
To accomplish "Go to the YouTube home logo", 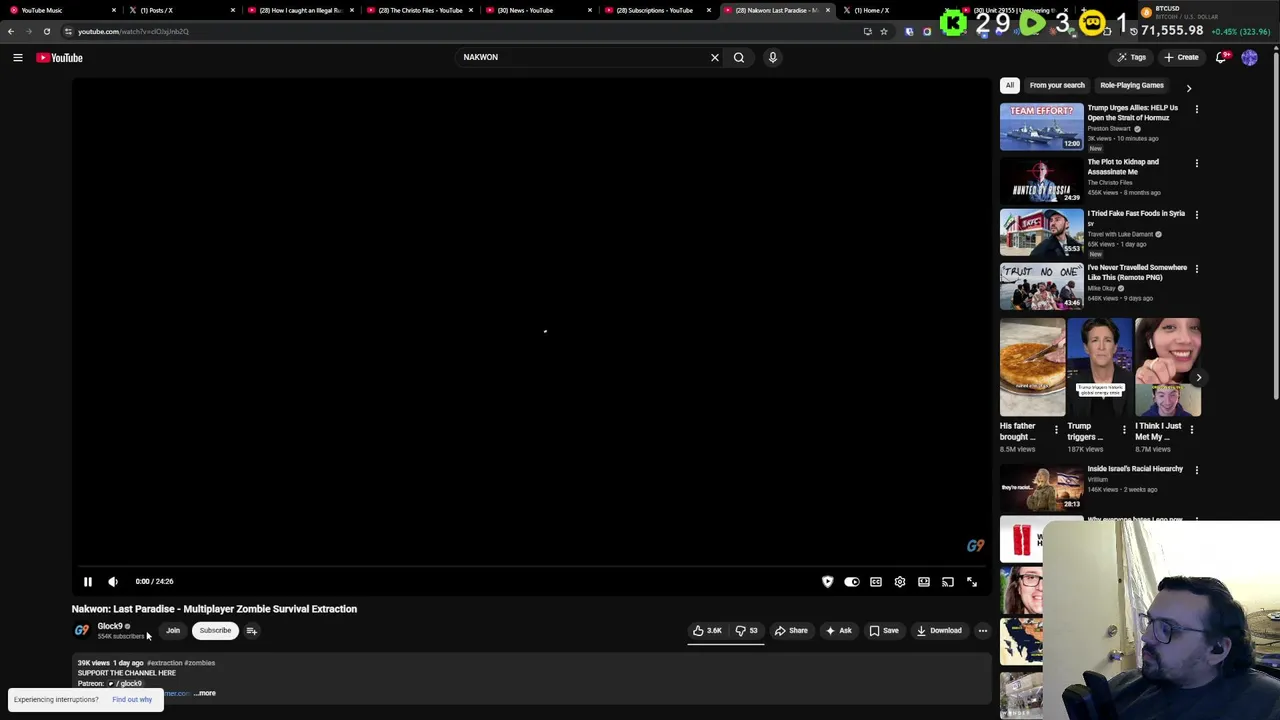I will (x=60, y=57).
